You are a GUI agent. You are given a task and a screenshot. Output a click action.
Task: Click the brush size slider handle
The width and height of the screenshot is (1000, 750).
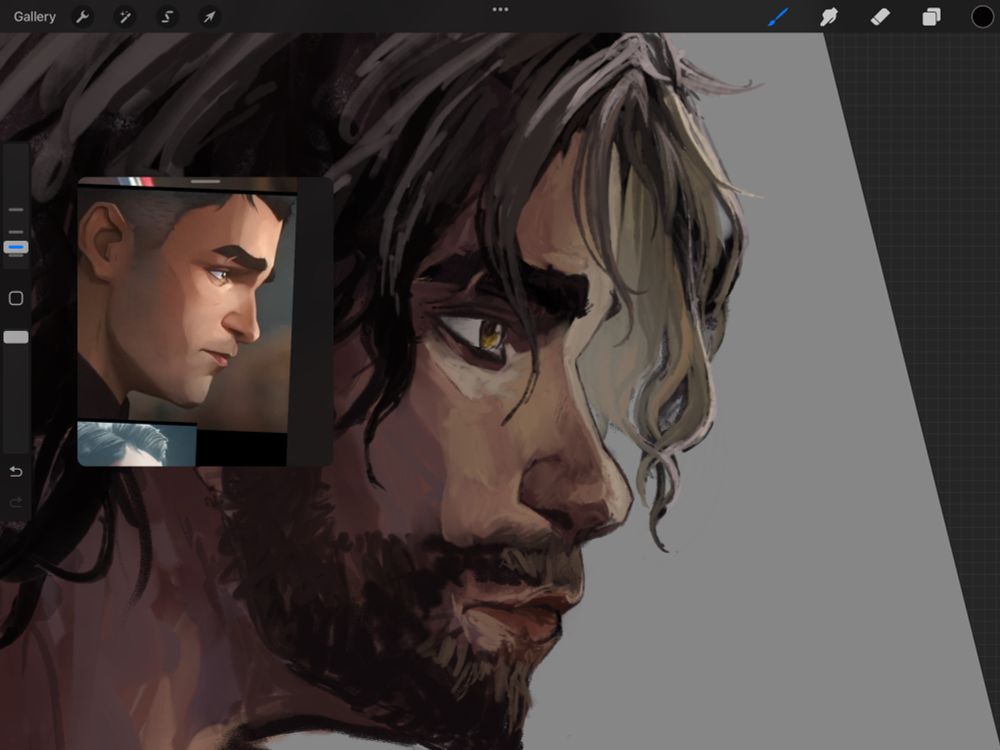point(16,247)
